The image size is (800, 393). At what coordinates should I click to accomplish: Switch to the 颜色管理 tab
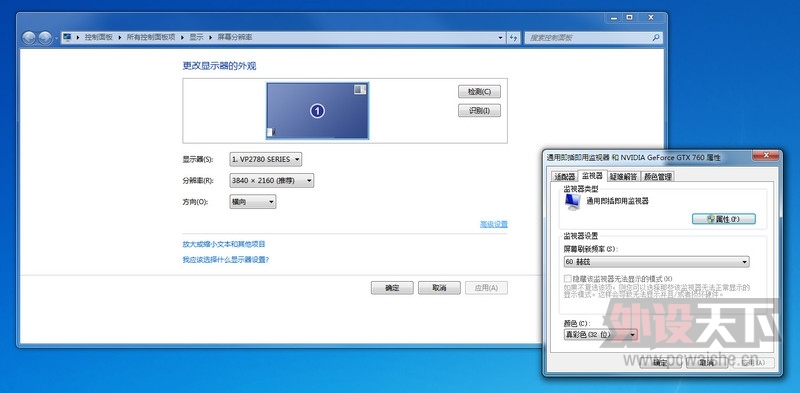658,177
